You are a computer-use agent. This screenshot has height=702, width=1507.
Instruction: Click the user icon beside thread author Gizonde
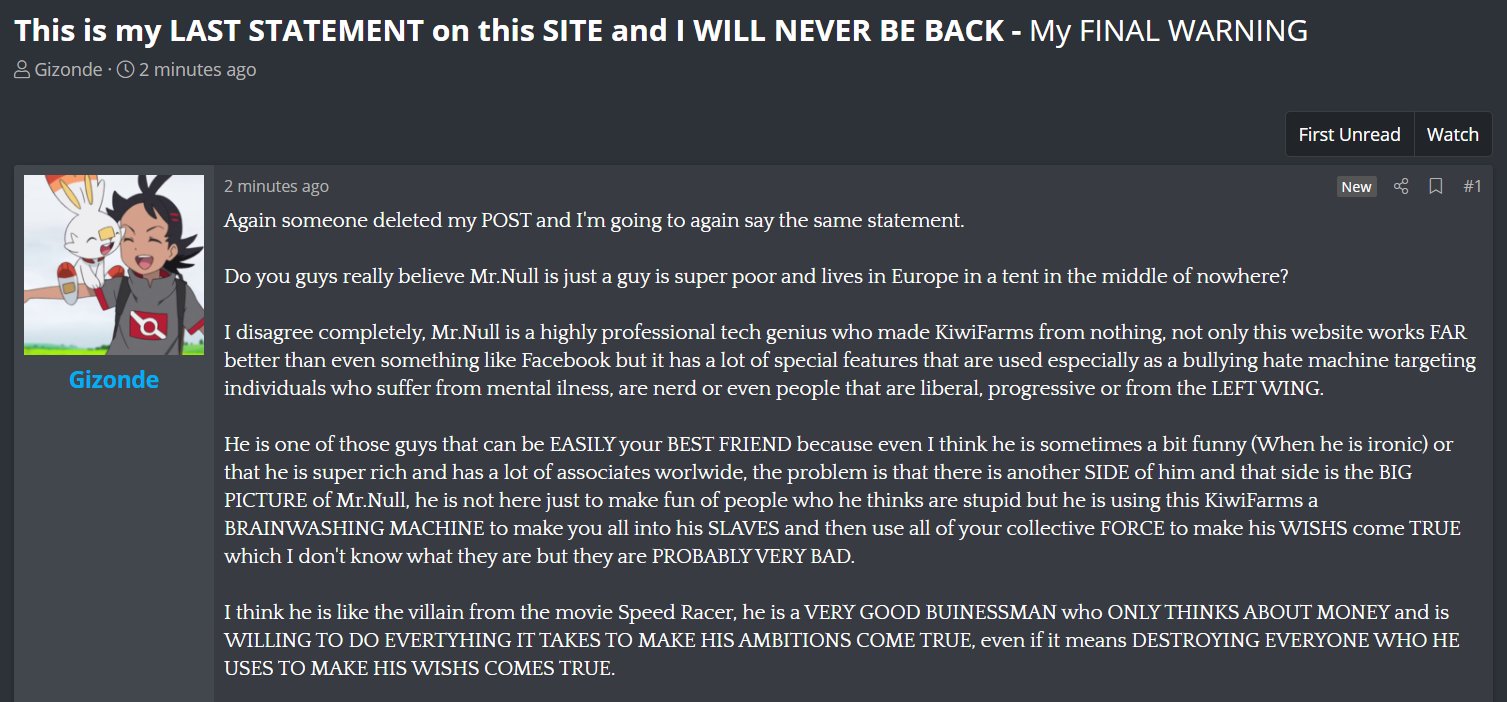coord(22,70)
